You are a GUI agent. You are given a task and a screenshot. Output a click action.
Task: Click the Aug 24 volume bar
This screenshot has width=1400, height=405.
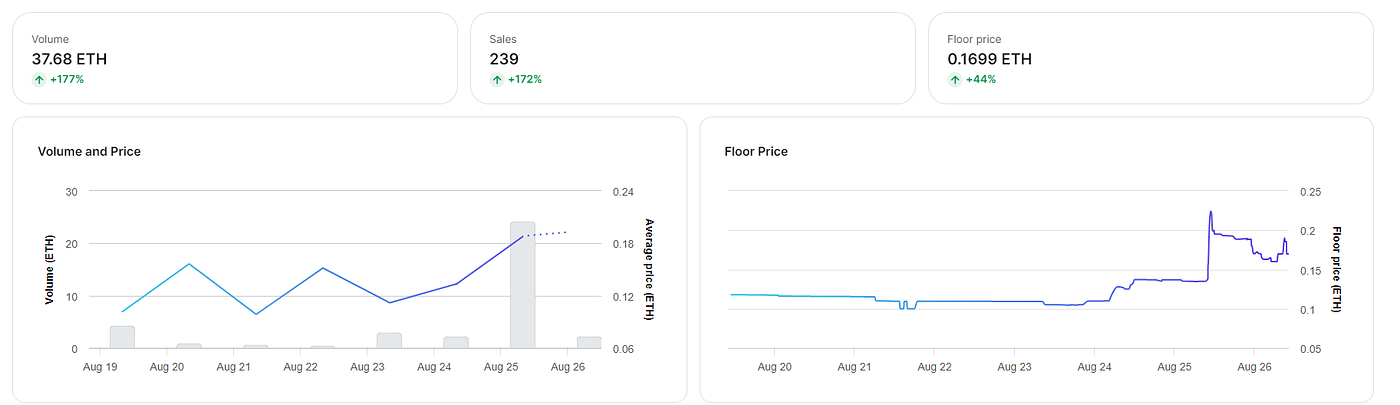point(456,343)
